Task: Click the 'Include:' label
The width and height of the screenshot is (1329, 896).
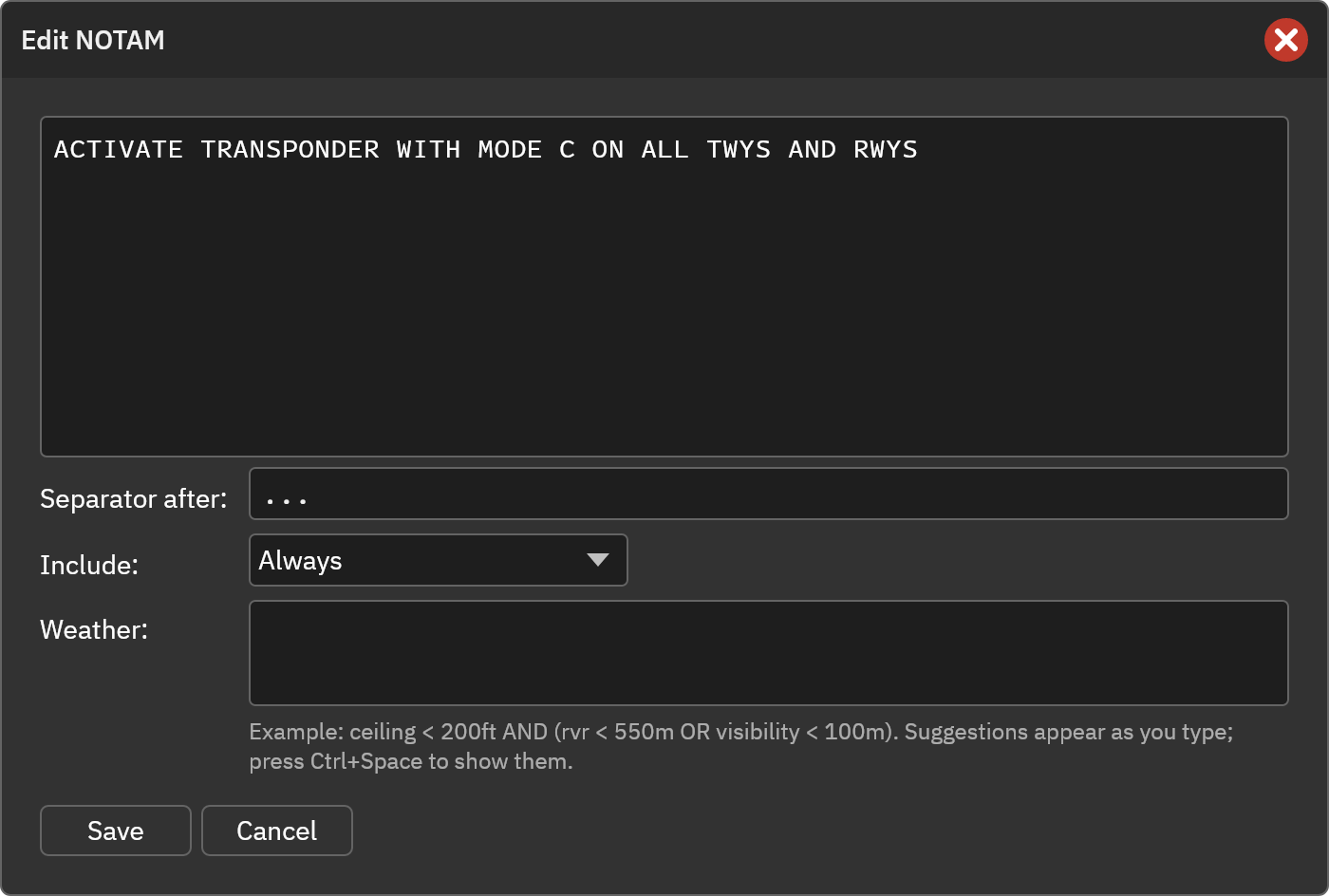Action: click(89, 565)
